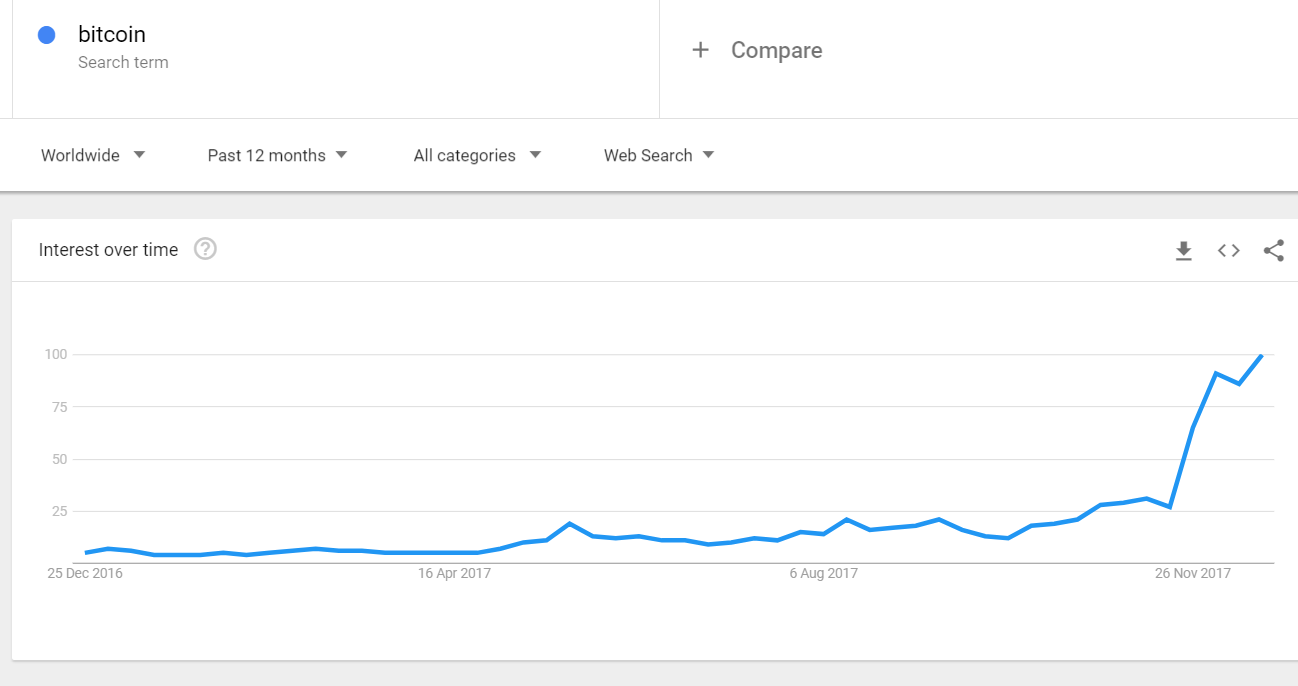
Task: Click the chart peak at value 100
Action: (x=1262, y=355)
